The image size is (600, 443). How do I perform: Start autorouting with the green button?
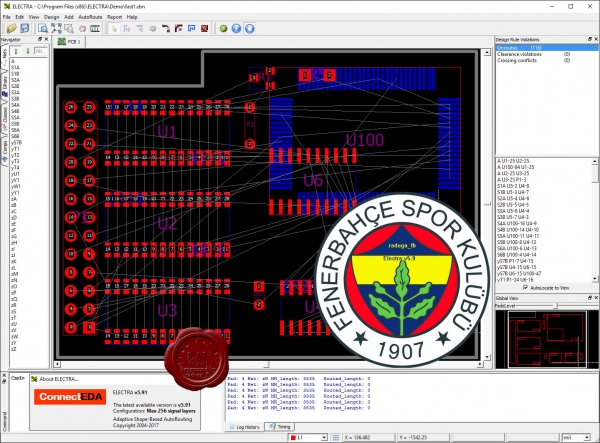tap(223, 29)
